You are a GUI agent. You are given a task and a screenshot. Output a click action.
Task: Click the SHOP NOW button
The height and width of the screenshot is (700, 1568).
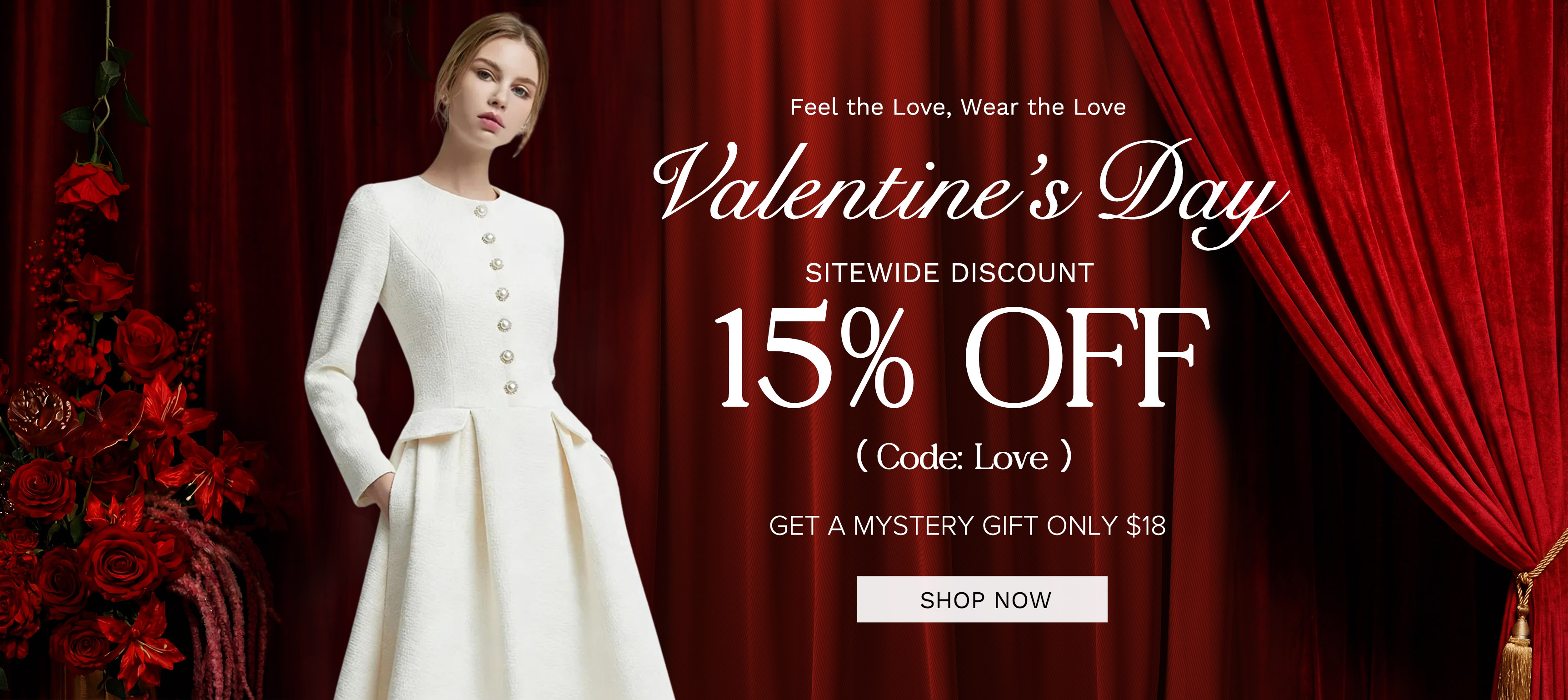982,600
